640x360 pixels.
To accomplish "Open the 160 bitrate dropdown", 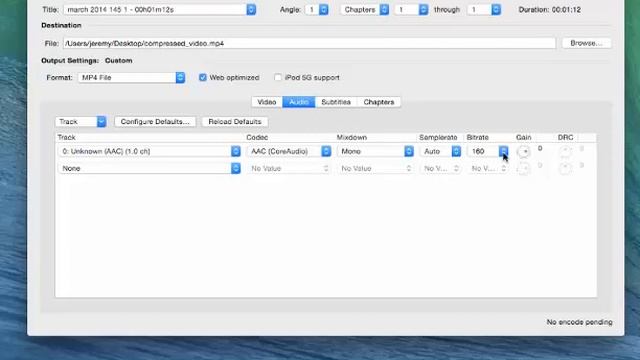I will click(488, 151).
